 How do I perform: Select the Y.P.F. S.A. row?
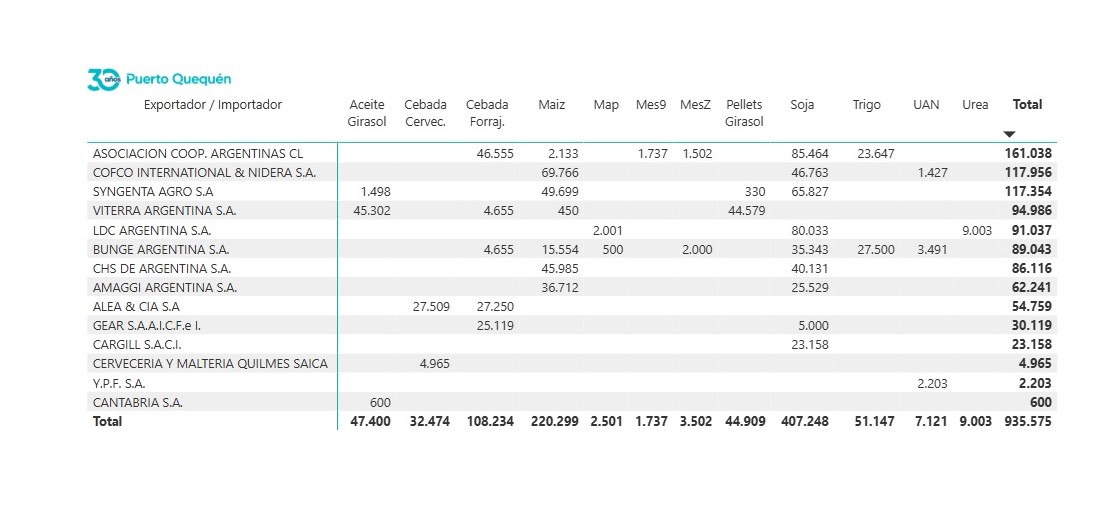(572, 383)
